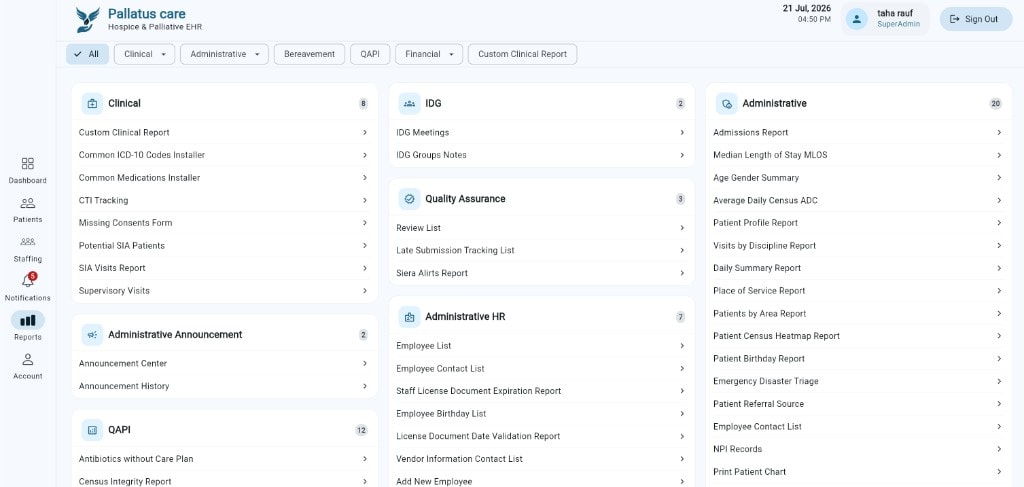Screen dimensions: 1024x487
Task: Open Common Medications Installer
Action: pos(225,178)
